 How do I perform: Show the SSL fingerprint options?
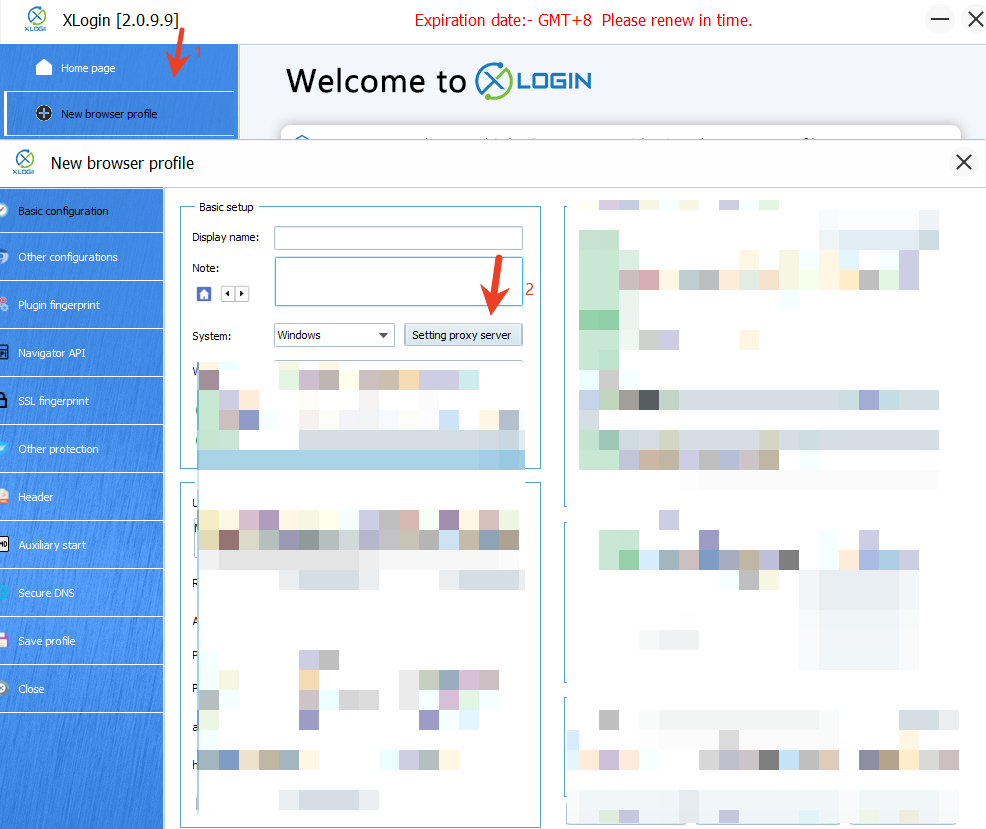(81, 401)
